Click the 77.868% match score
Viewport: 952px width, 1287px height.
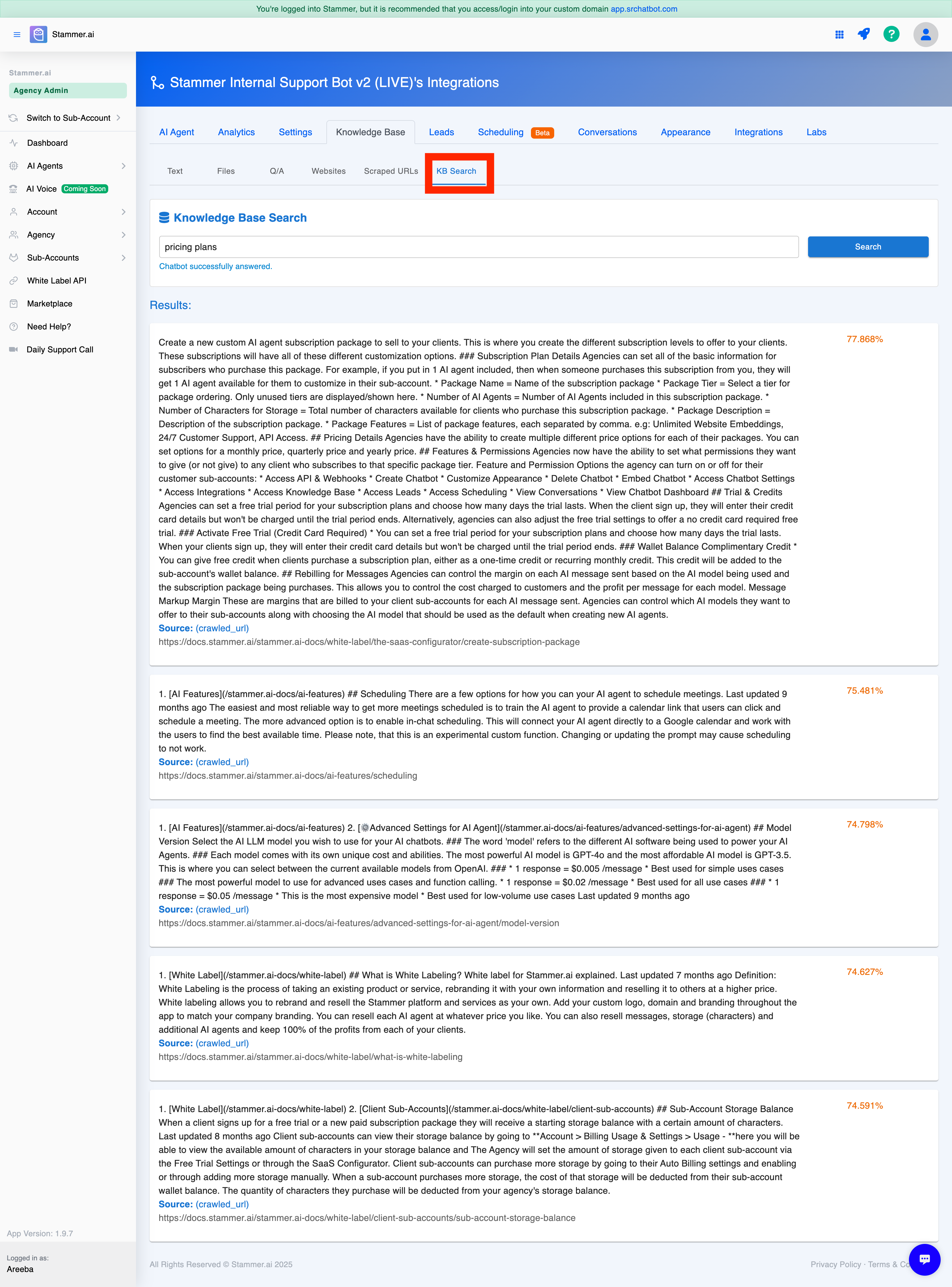pyautogui.click(x=864, y=339)
